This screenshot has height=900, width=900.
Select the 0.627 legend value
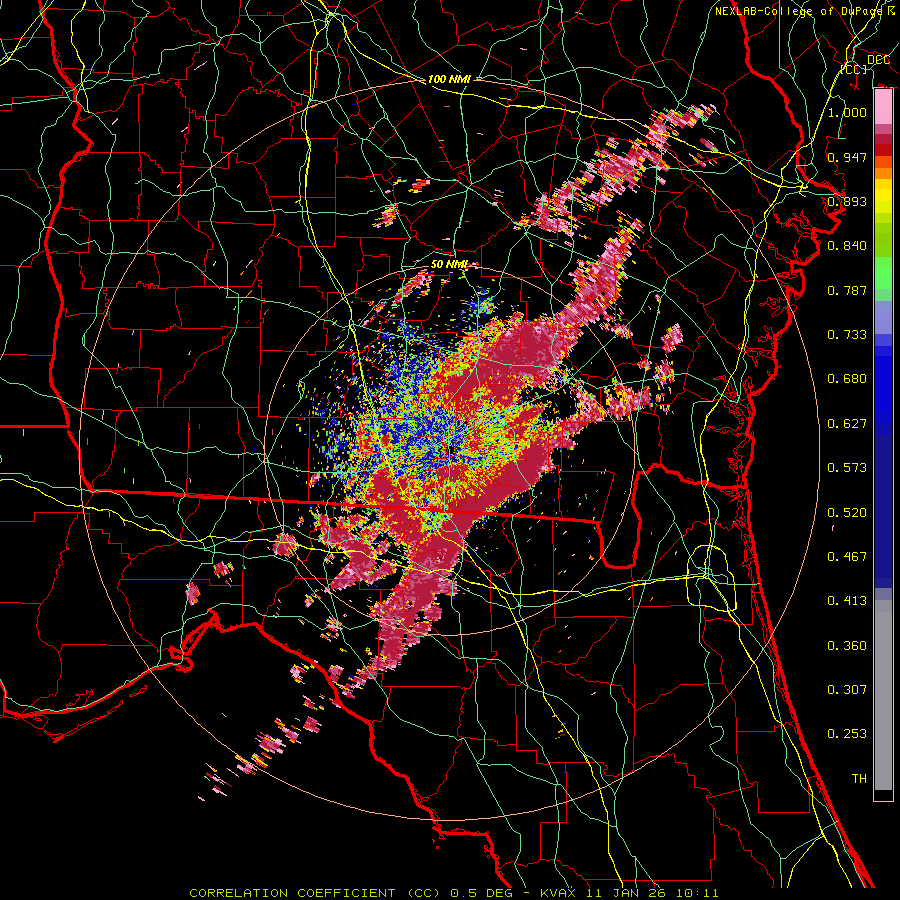tap(847, 424)
